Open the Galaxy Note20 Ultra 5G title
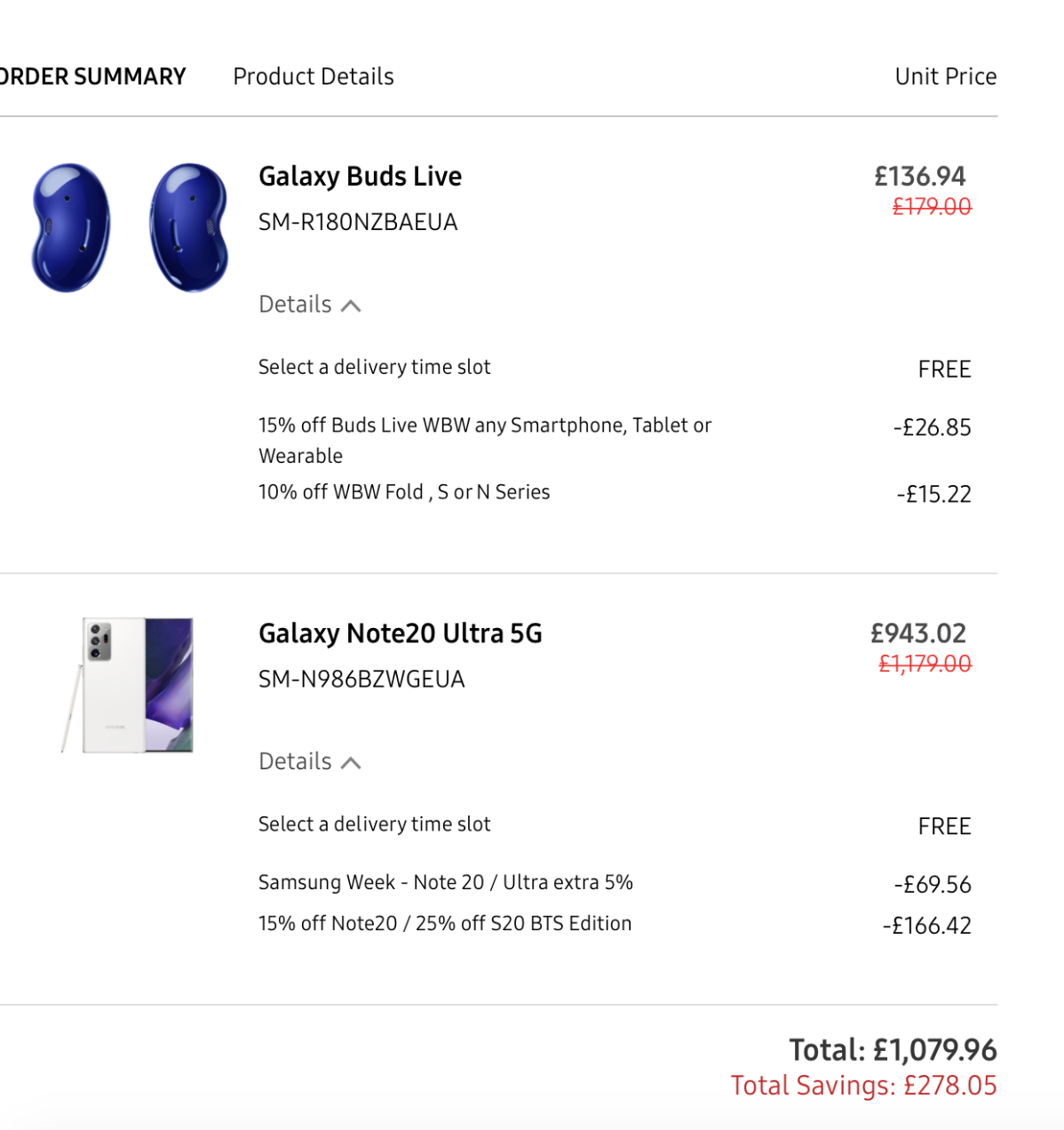Screen dimensions: 1064x1130 (x=400, y=633)
